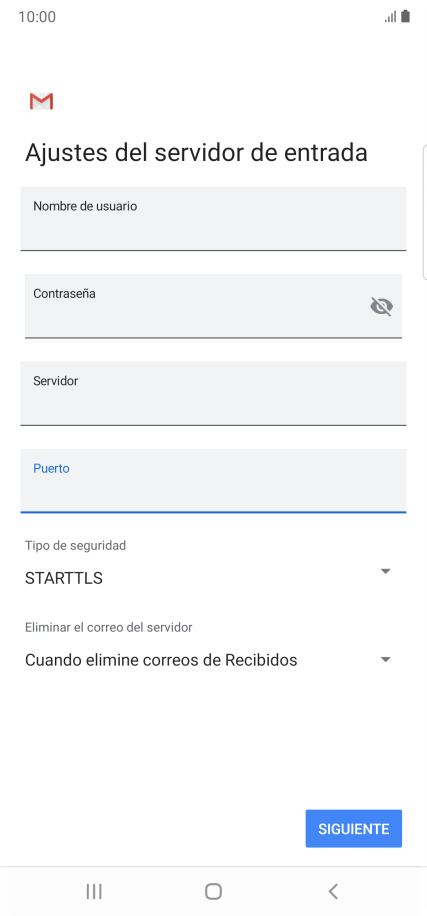Tap the signal strength status icon
Image resolution: width=427 pixels, height=916 pixels.
[x=390, y=16]
